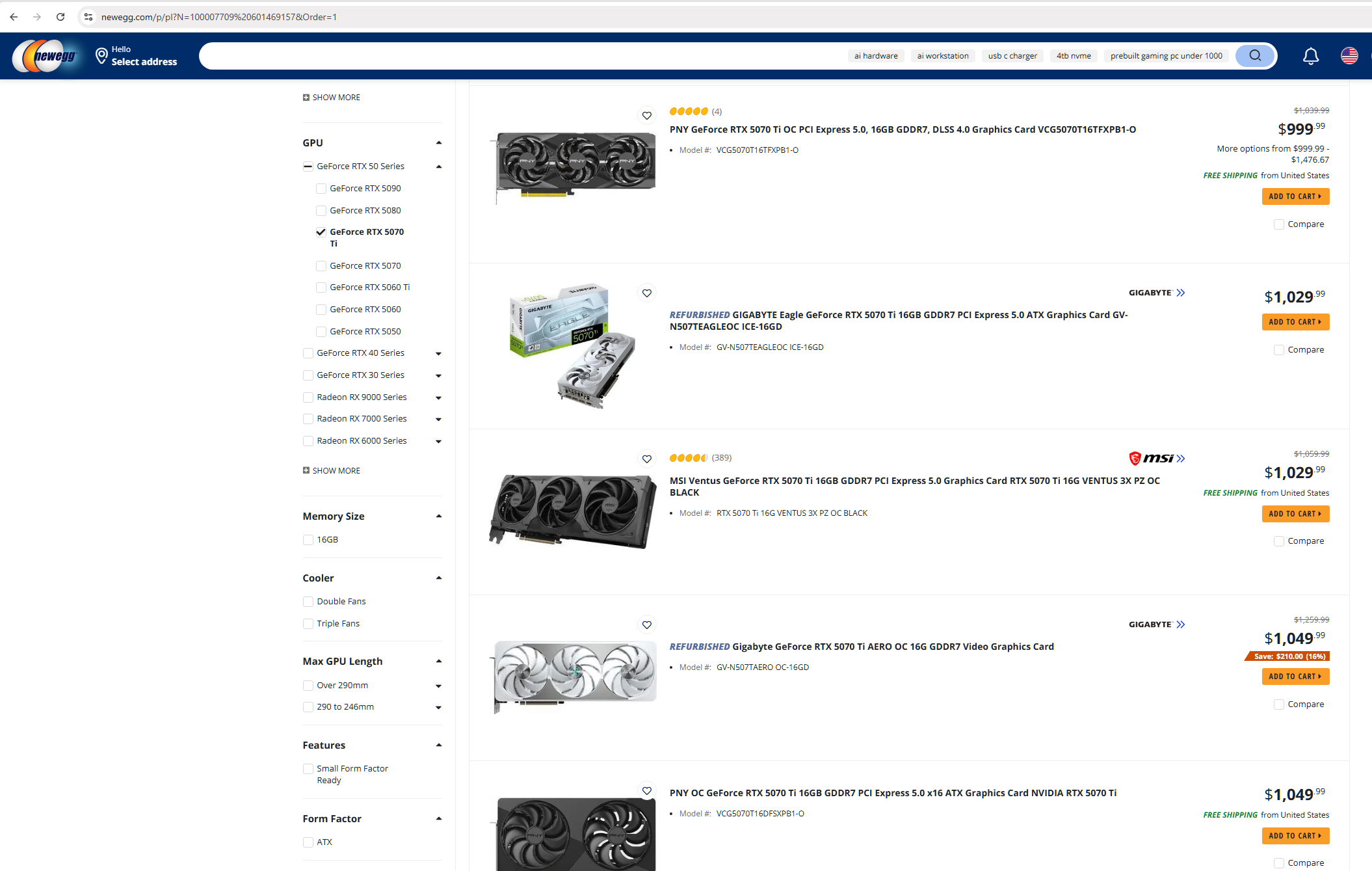The height and width of the screenshot is (871, 1372).
Task: Wishlist the PNY RTX 5070 Ti OC card
Action: [647, 116]
